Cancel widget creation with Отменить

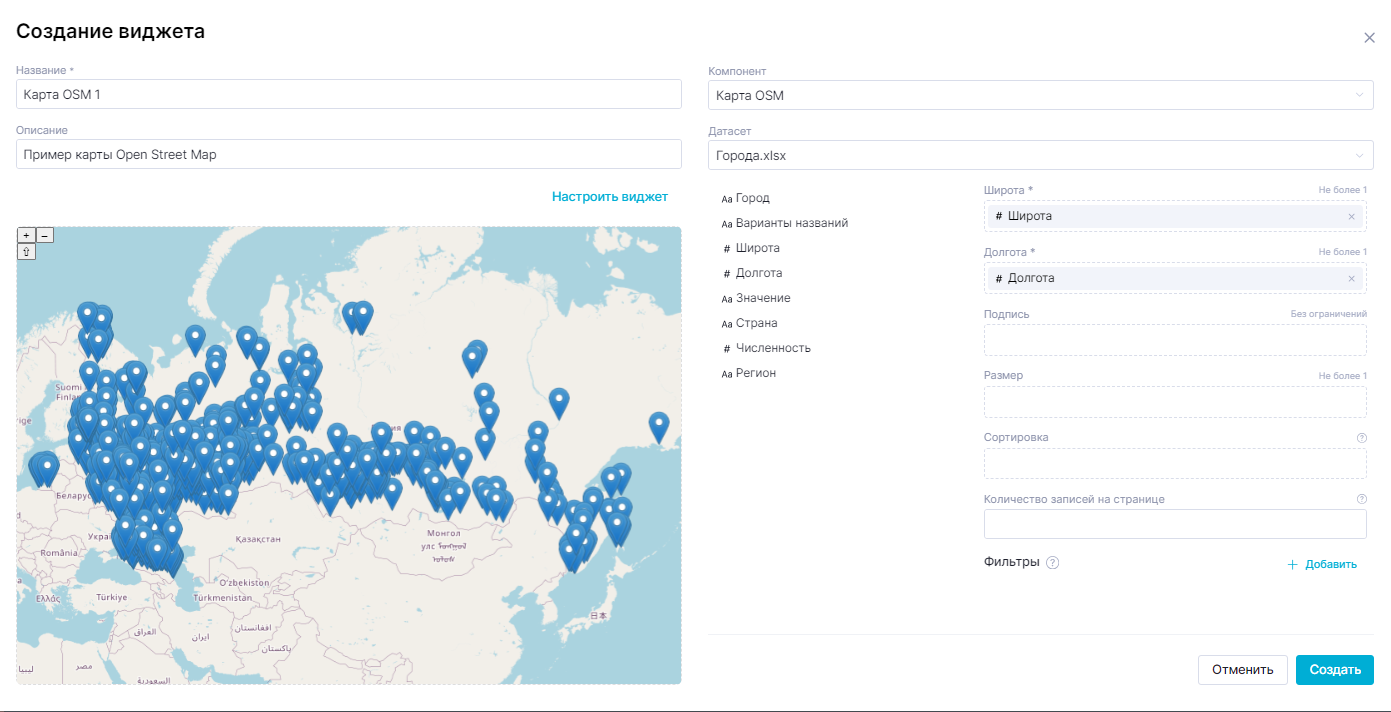[1242, 670]
